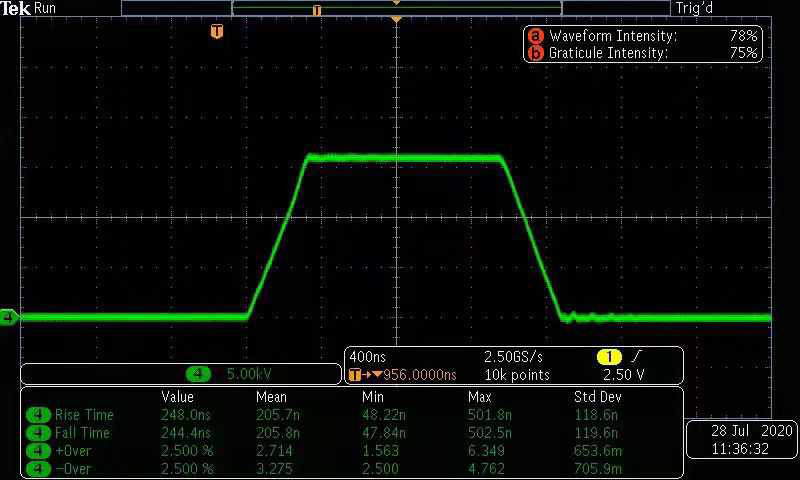Viewport: 800px width, 480px height.
Task: Select the 119.6n fall time standard deviation
Action: pyautogui.click(x=596, y=433)
